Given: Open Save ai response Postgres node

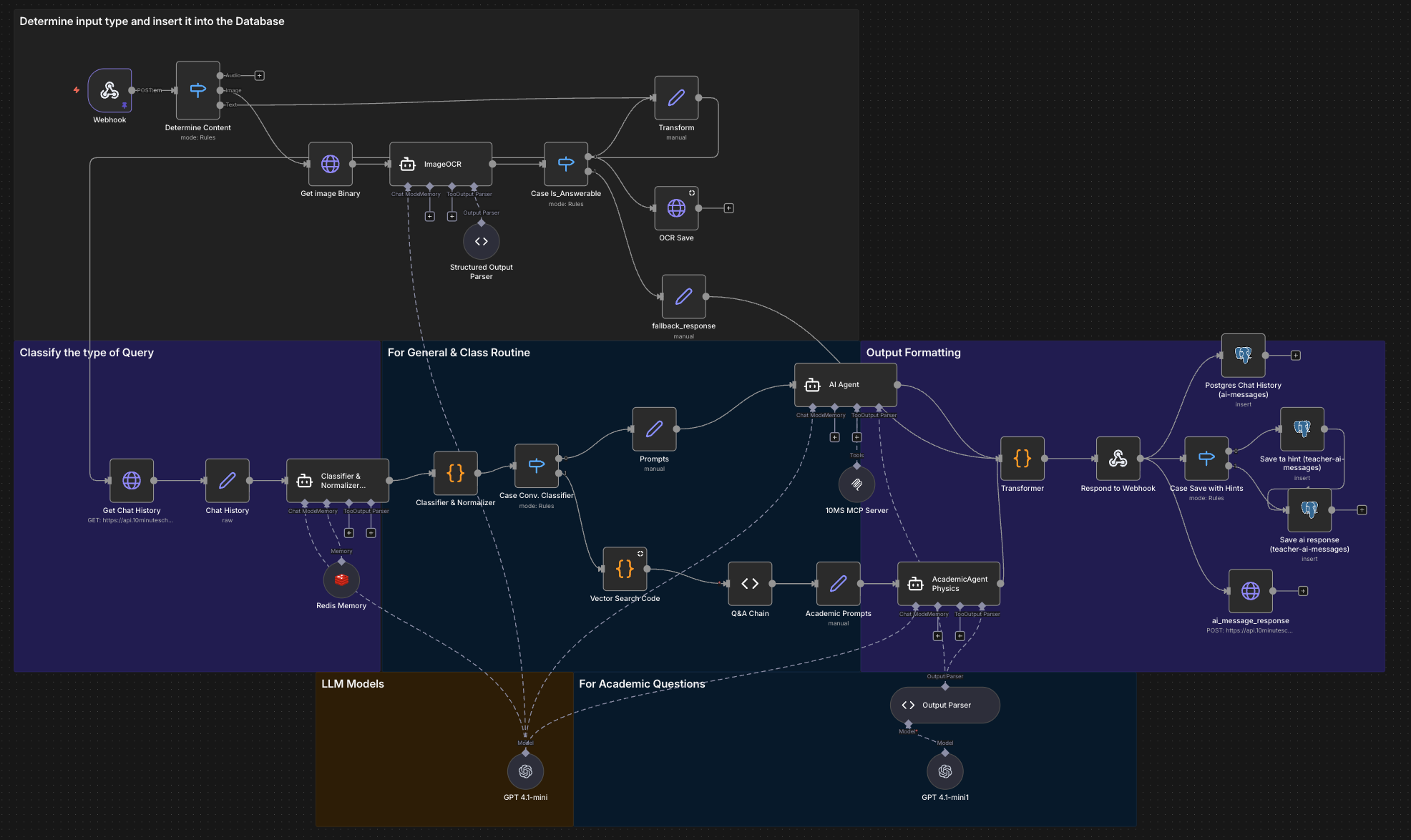Looking at the screenshot, I should coord(1309,510).
